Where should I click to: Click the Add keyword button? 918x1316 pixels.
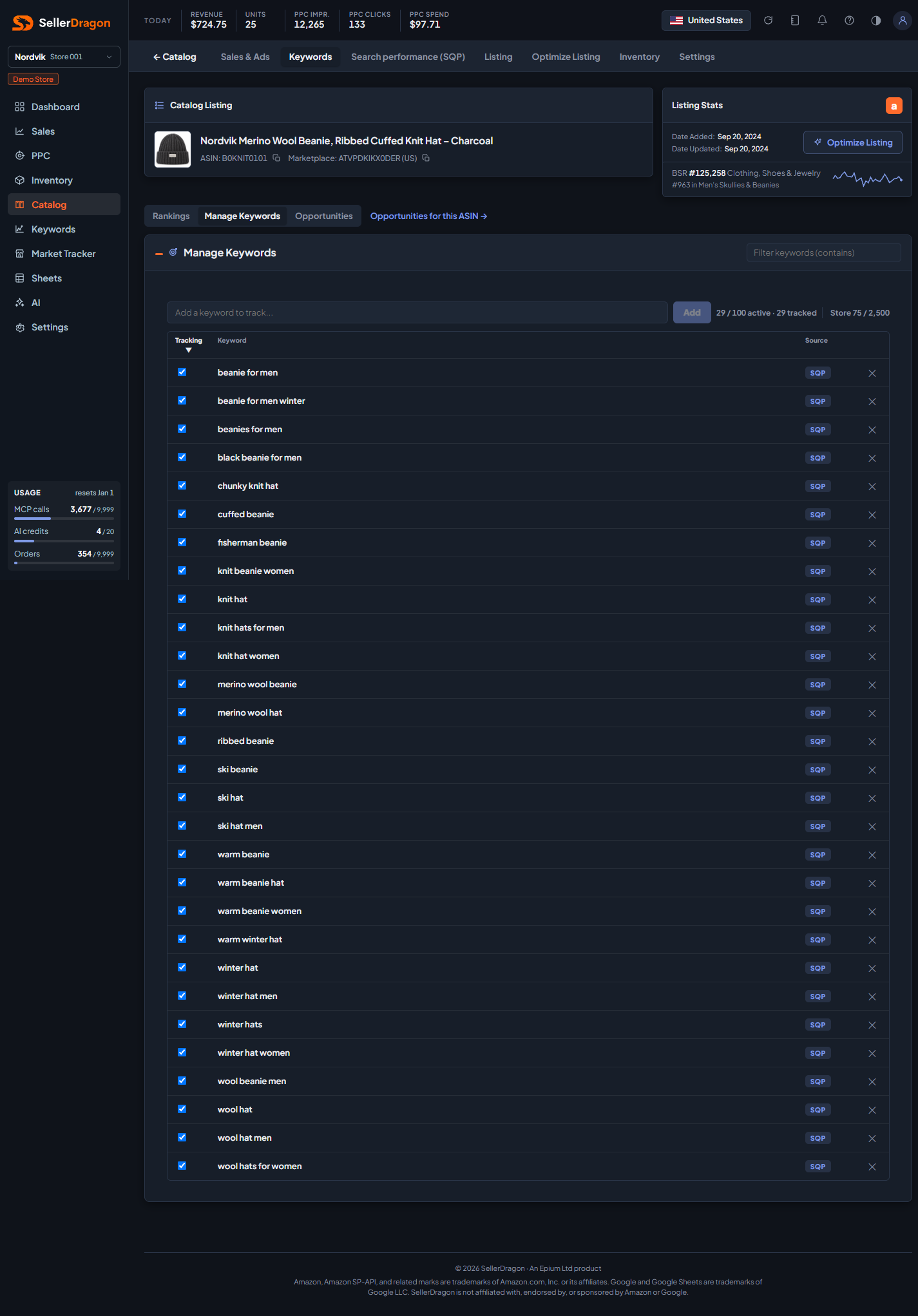[x=692, y=312]
